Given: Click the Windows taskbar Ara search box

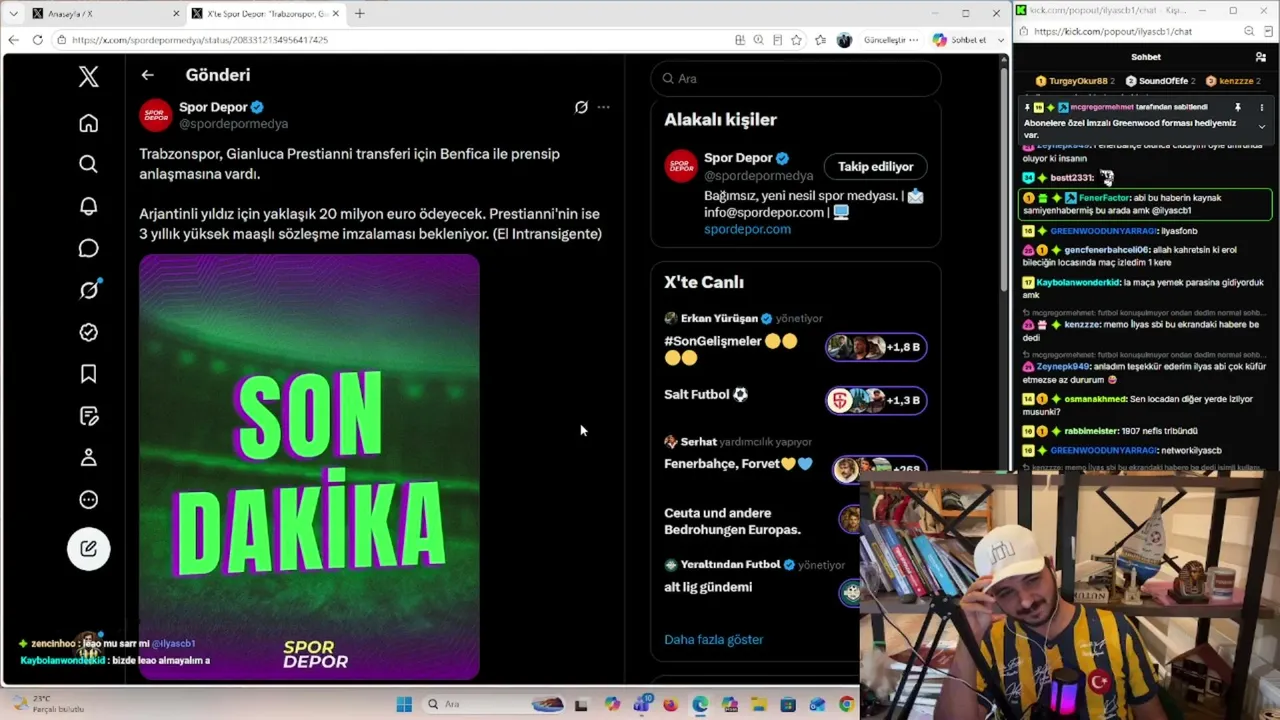Looking at the screenshot, I should coord(495,704).
